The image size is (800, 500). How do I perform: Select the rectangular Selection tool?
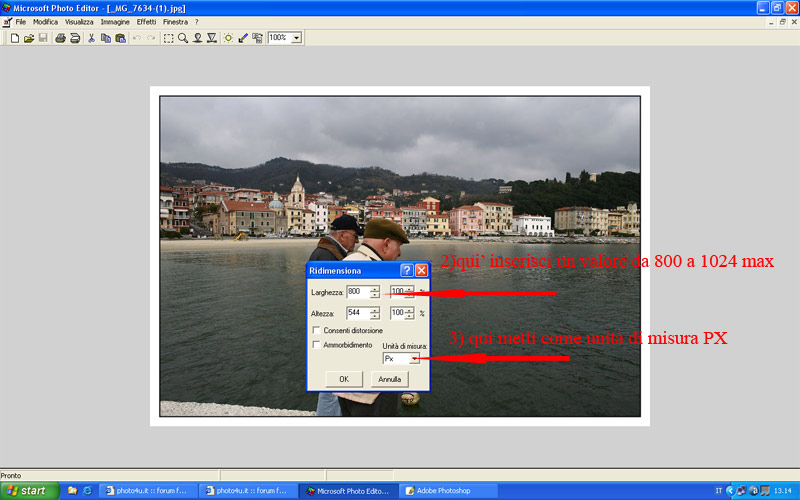(168, 38)
